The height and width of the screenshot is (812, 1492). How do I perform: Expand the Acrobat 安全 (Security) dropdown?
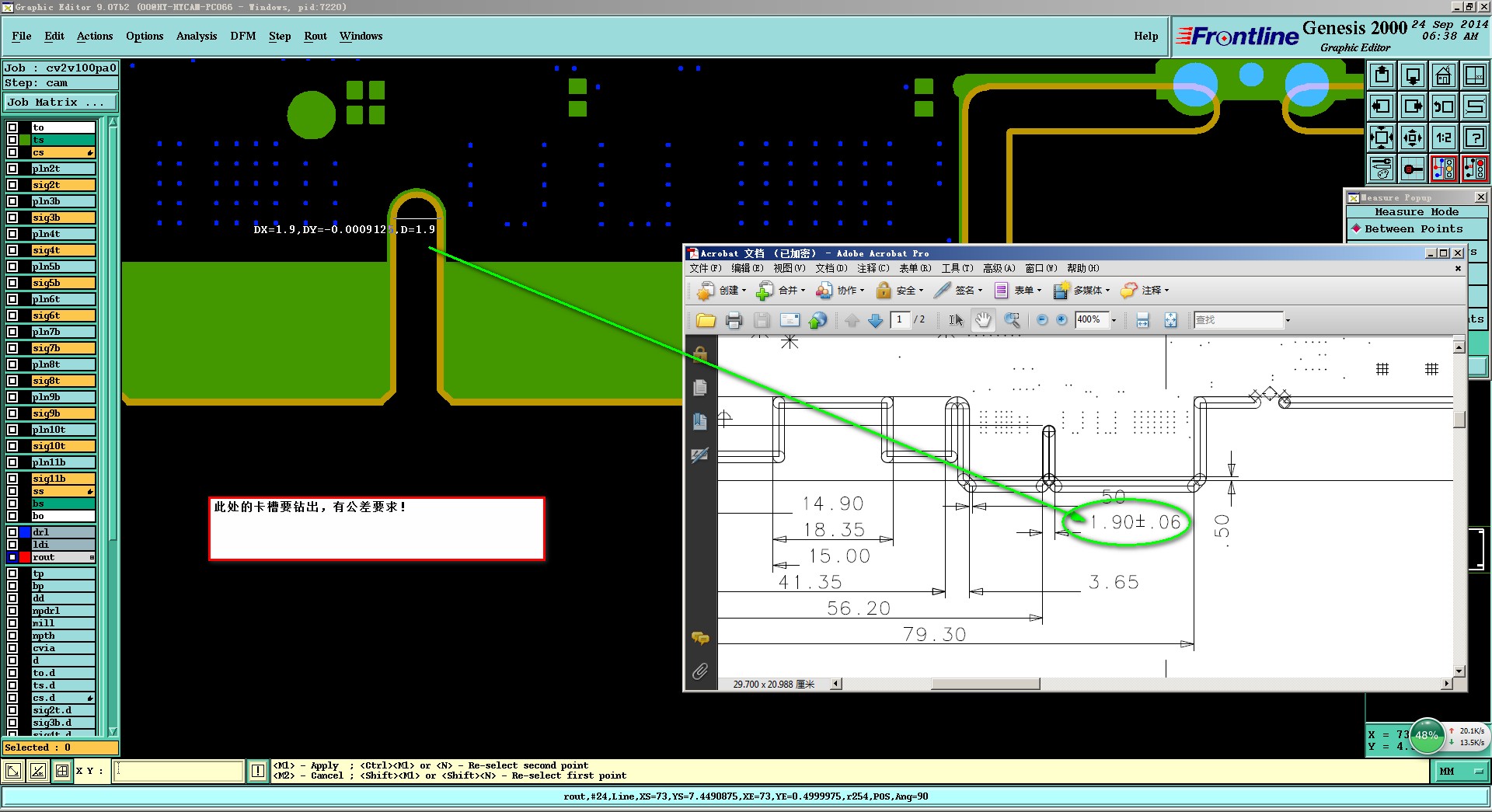tap(921, 291)
